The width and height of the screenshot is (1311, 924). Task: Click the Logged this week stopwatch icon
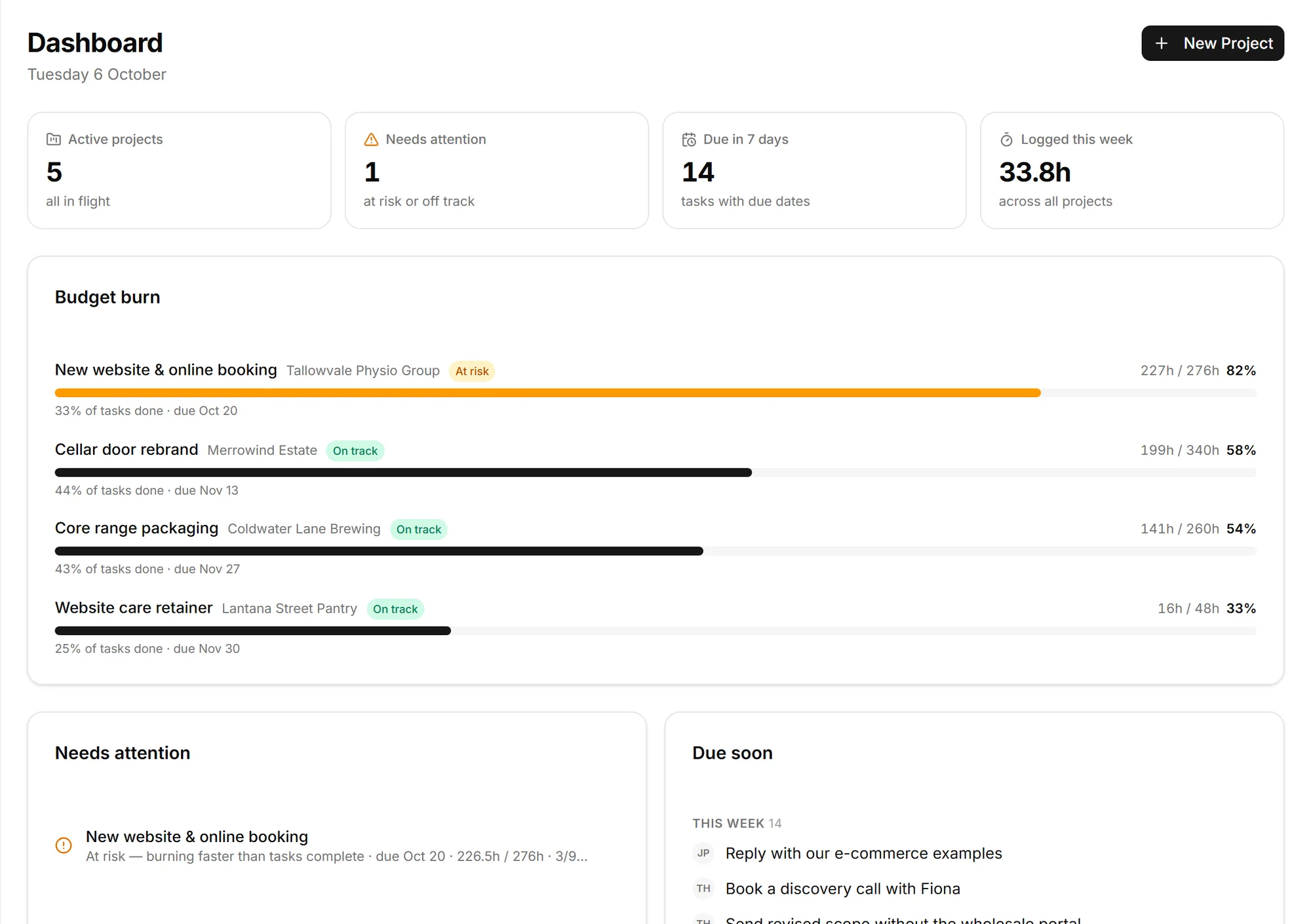1006,139
